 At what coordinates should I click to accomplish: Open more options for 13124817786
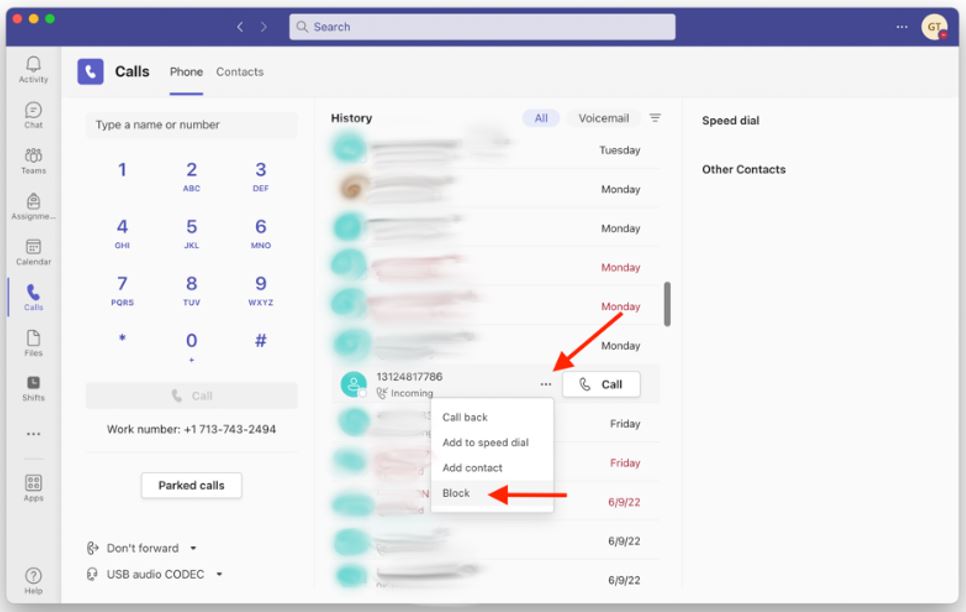(545, 383)
